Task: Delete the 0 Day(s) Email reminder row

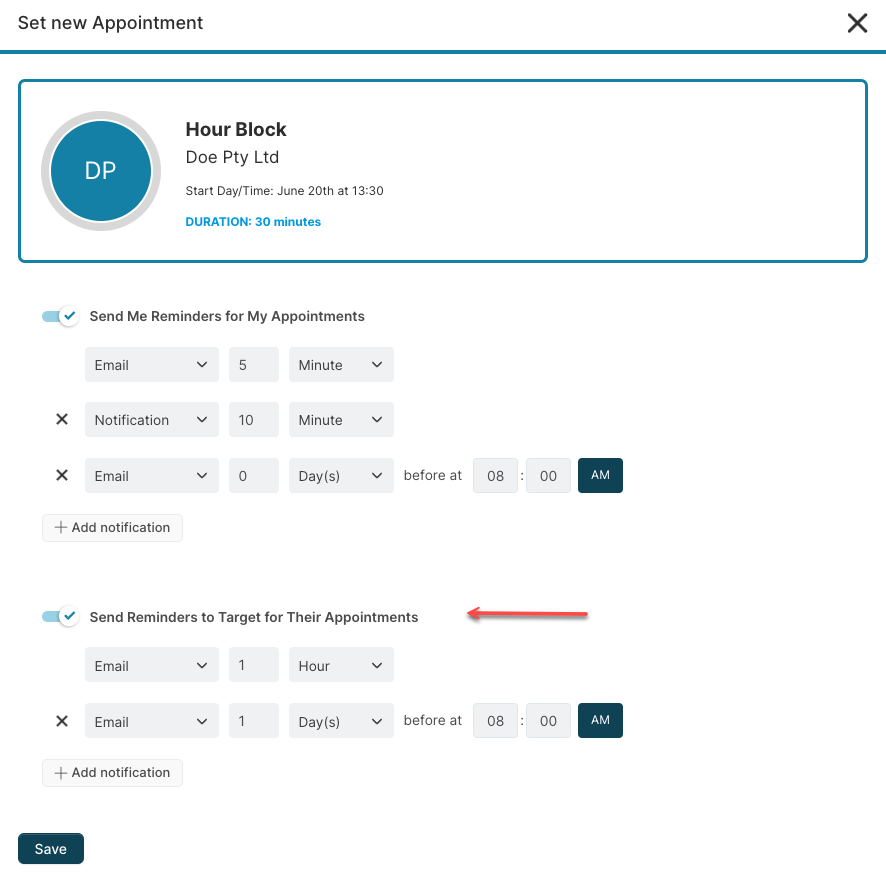Action: click(x=62, y=475)
